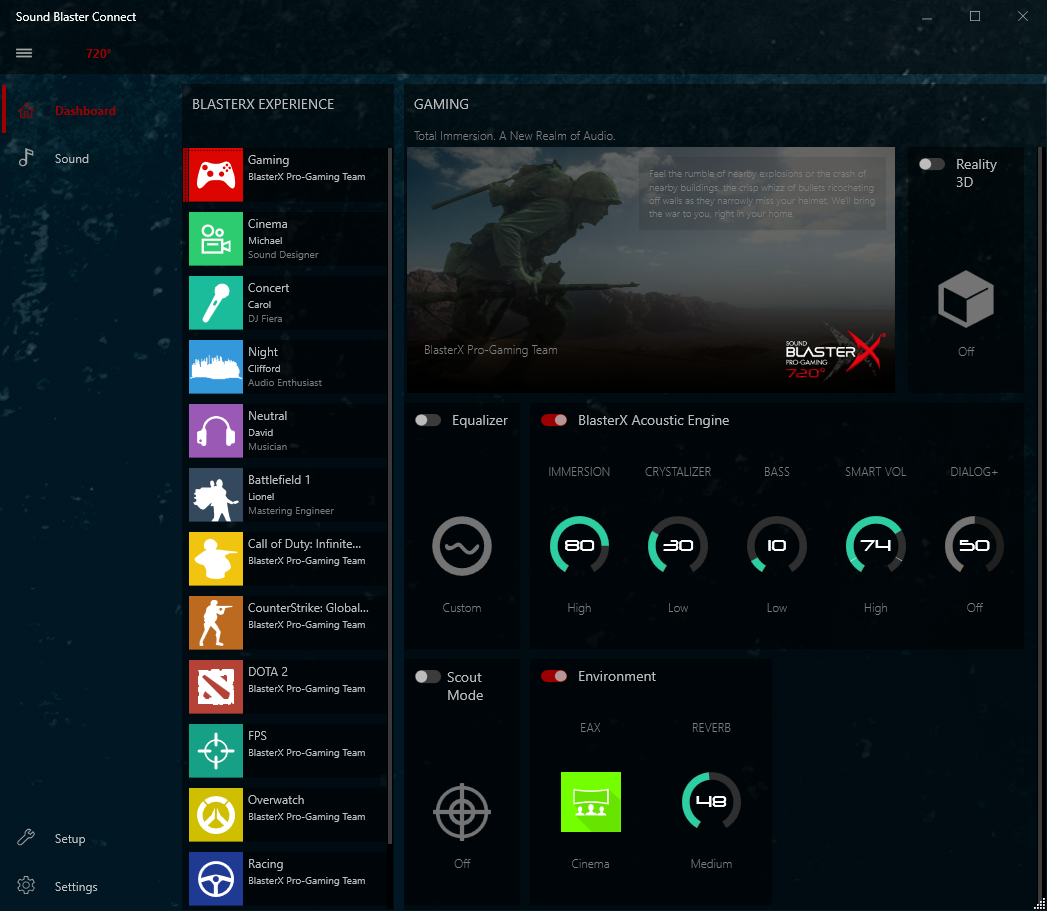Image resolution: width=1047 pixels, height=911 pixels.
Task: Click the Scout Mode crosshair icon
Action: point(461,812)
